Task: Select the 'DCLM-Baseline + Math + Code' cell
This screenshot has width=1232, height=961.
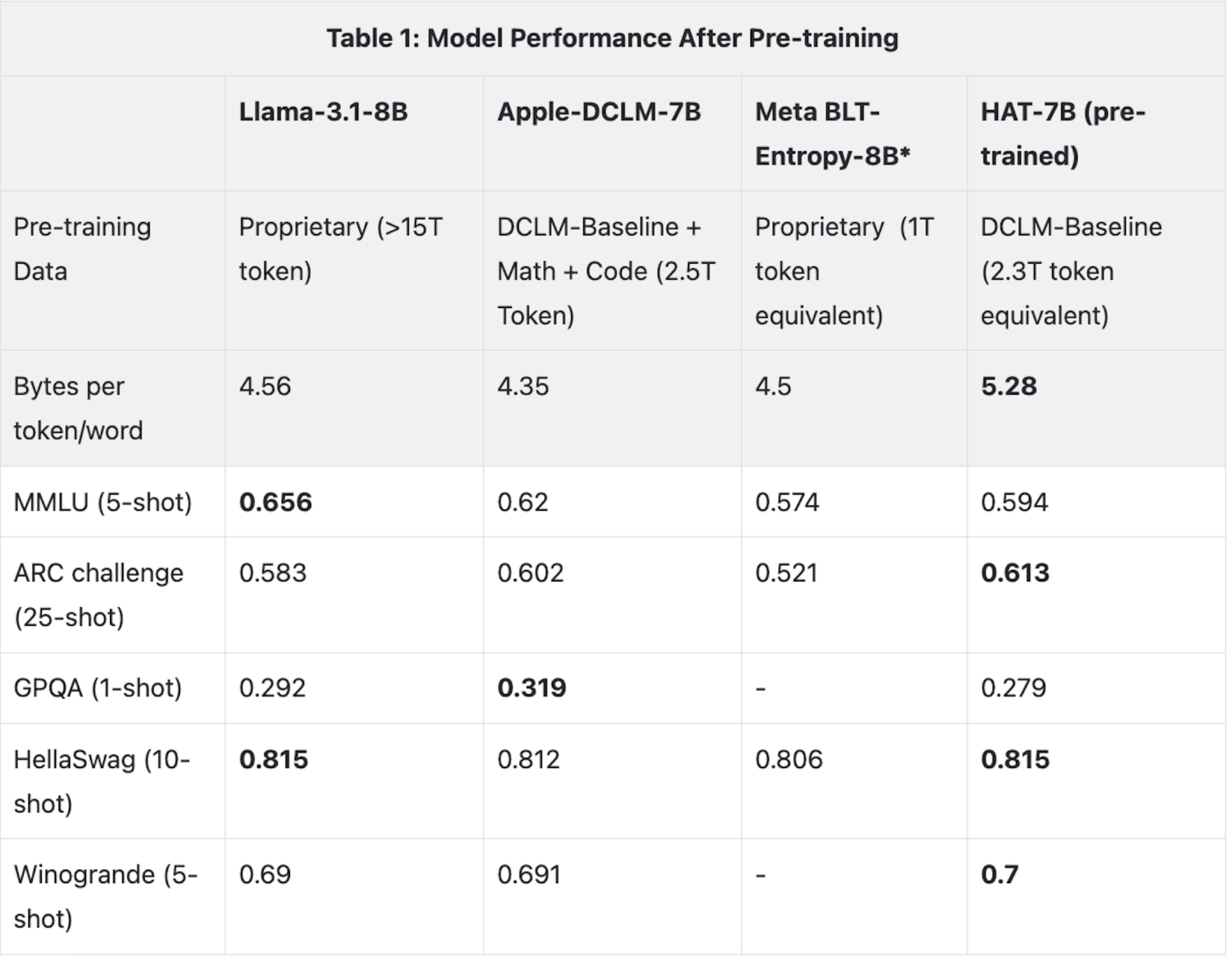Action: tap(606, 271)
